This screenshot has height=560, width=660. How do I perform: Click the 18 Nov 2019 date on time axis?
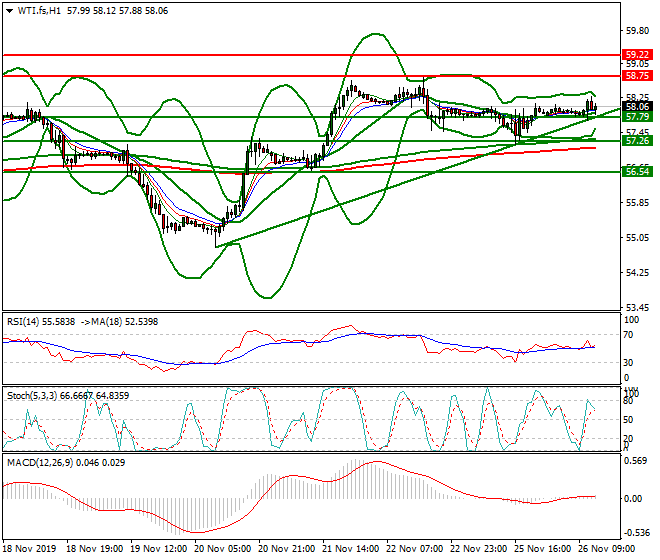[30, 549]
